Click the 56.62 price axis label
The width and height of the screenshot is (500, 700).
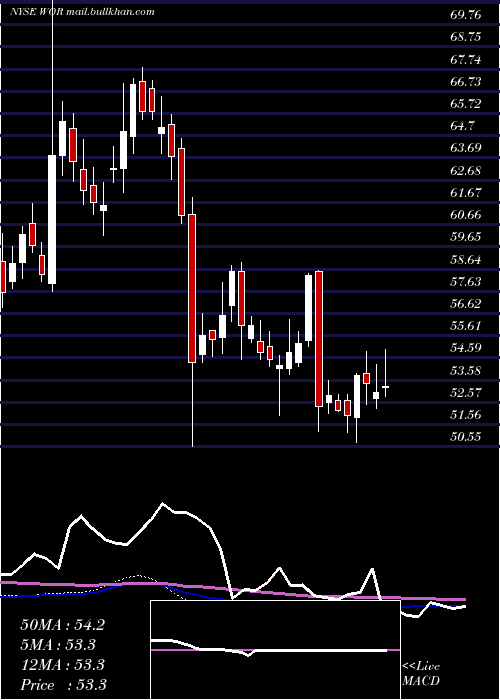[466, 304]
